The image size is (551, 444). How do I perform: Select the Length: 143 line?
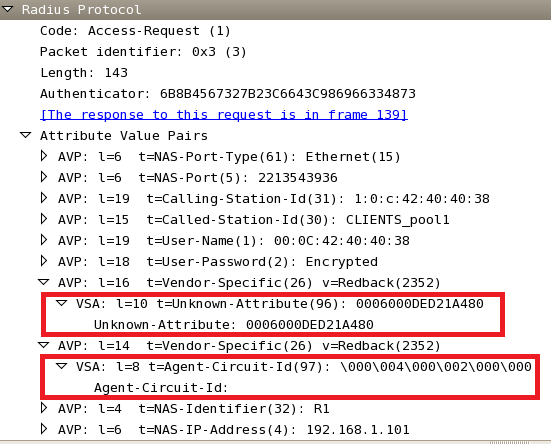click(x=84, y=73)
